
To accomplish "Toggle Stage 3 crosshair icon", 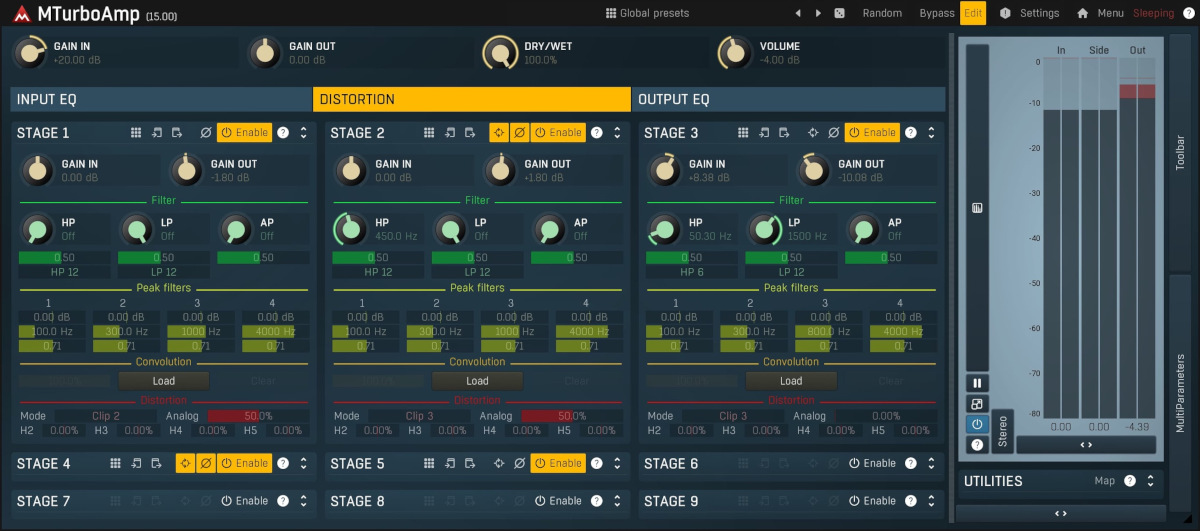I will [813, 133].
